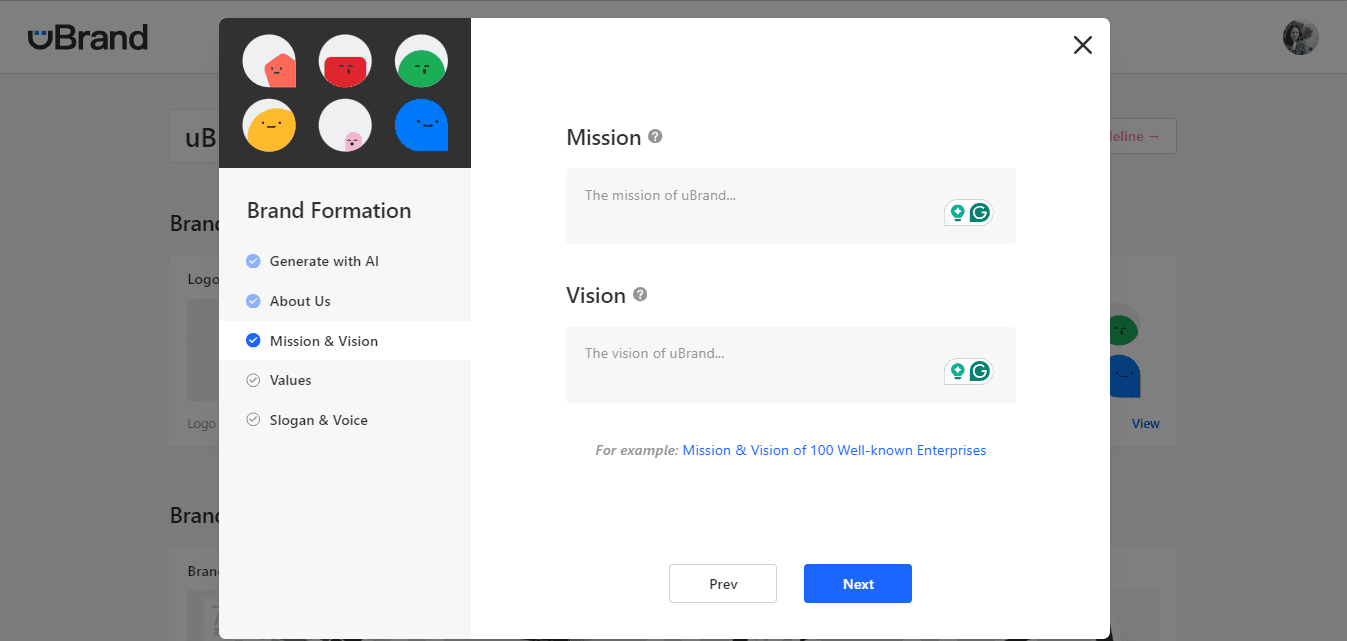The image size is (1347, 641).
Task: Click the Grammarly icon in Mission field
Action: pyautogui.click(x=980, y=212)
